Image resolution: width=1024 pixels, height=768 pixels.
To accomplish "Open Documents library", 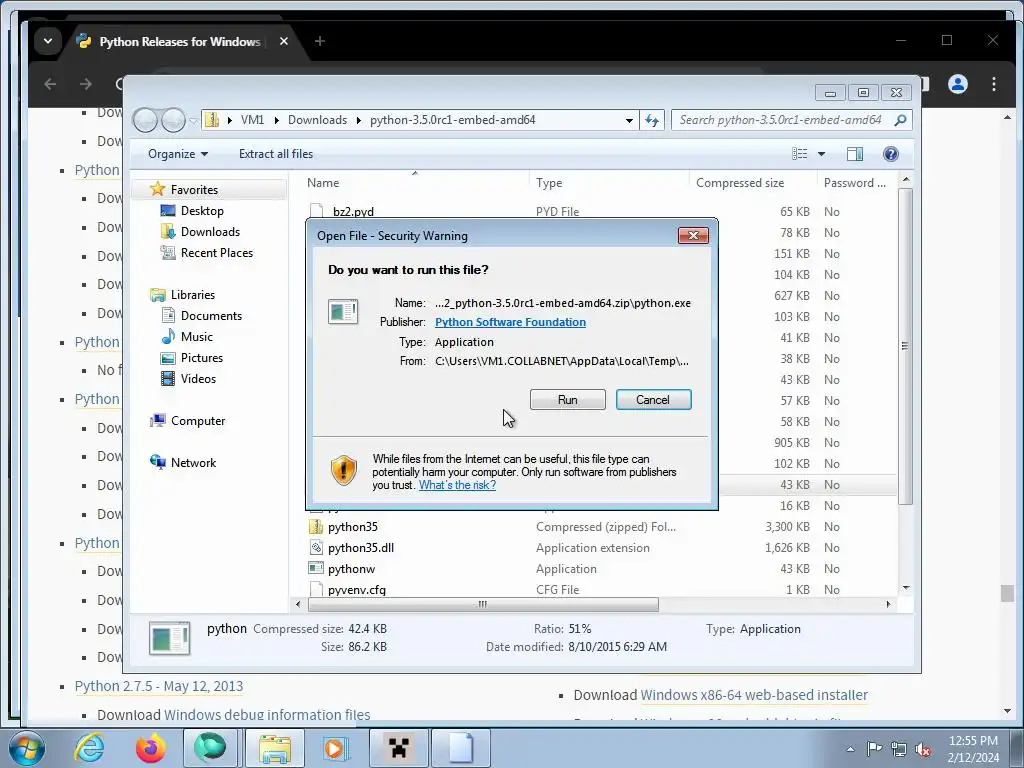I will pos(210,316).
